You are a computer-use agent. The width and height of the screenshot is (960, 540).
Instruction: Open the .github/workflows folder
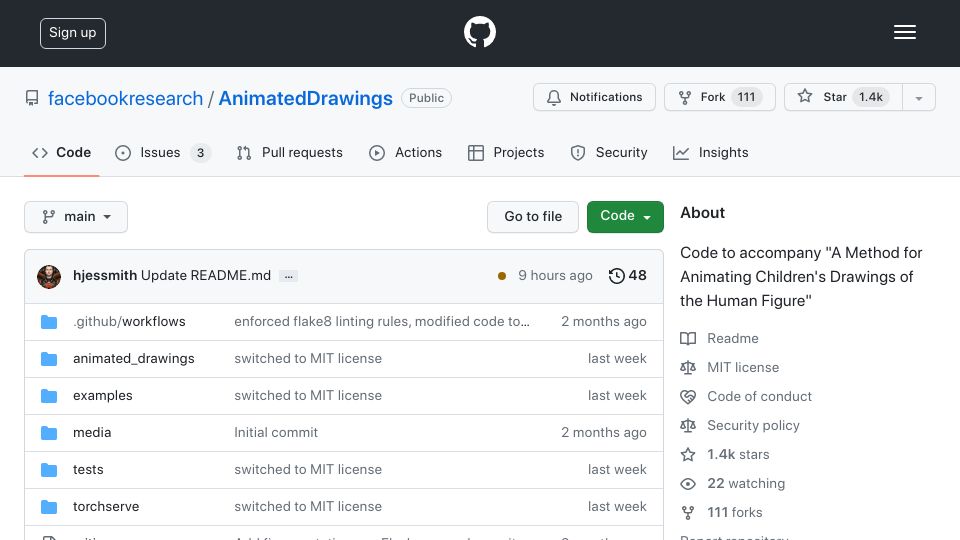[x=129, y=321]
